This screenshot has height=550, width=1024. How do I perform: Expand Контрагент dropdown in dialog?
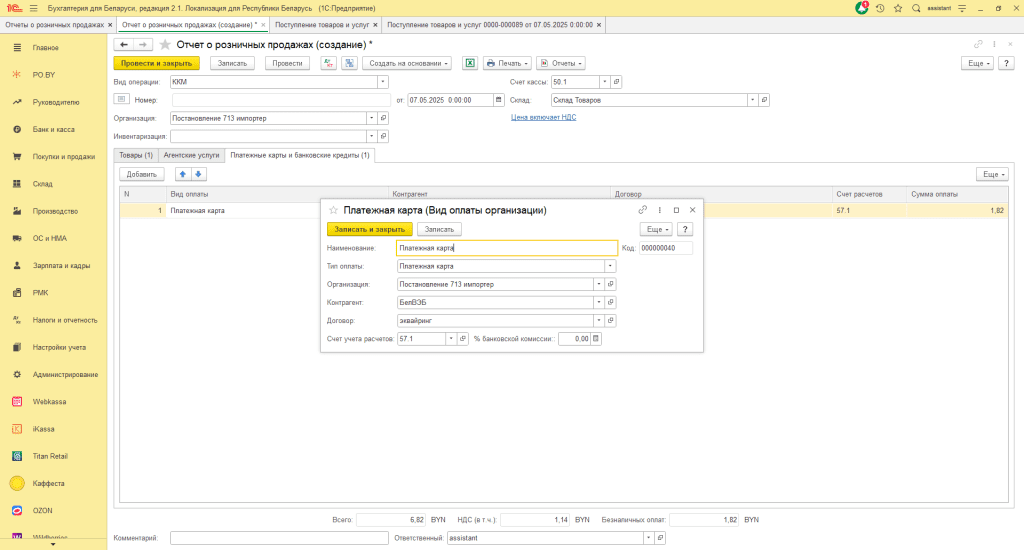pyautogui.click(x=598, y=302)
